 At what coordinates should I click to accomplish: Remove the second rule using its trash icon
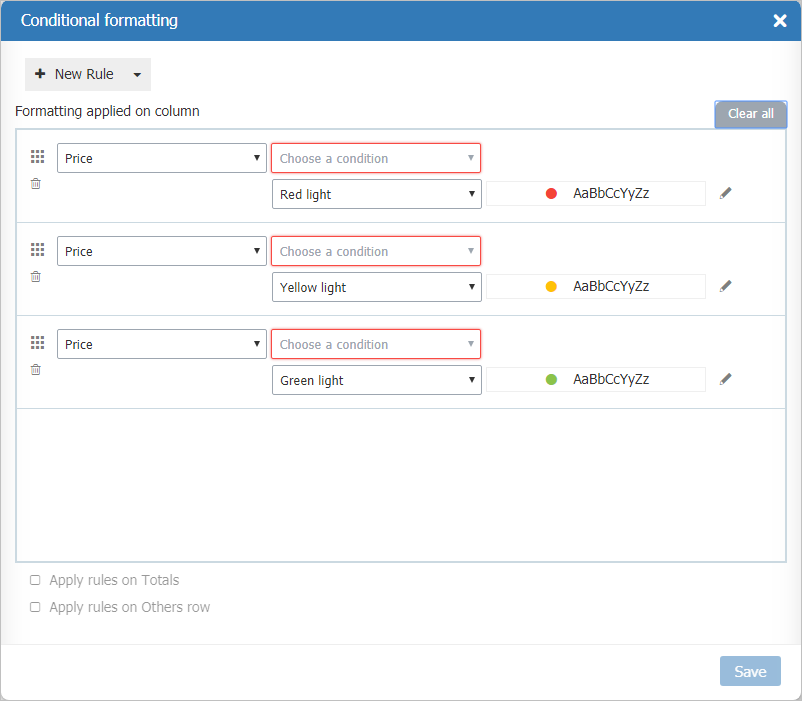pyautogui.click(x=35, y=276)
